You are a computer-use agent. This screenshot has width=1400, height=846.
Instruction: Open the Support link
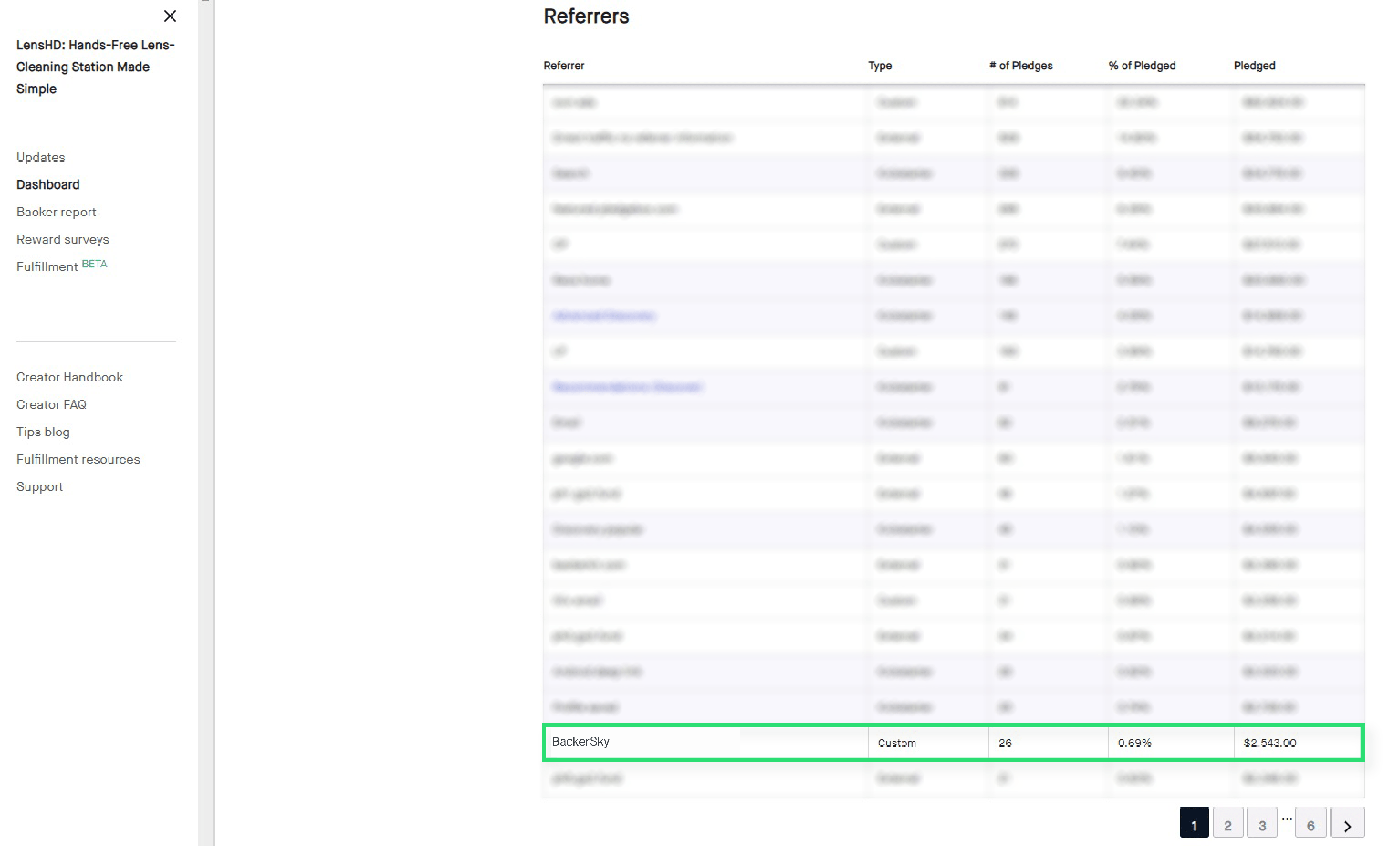[x=40, y=487]
